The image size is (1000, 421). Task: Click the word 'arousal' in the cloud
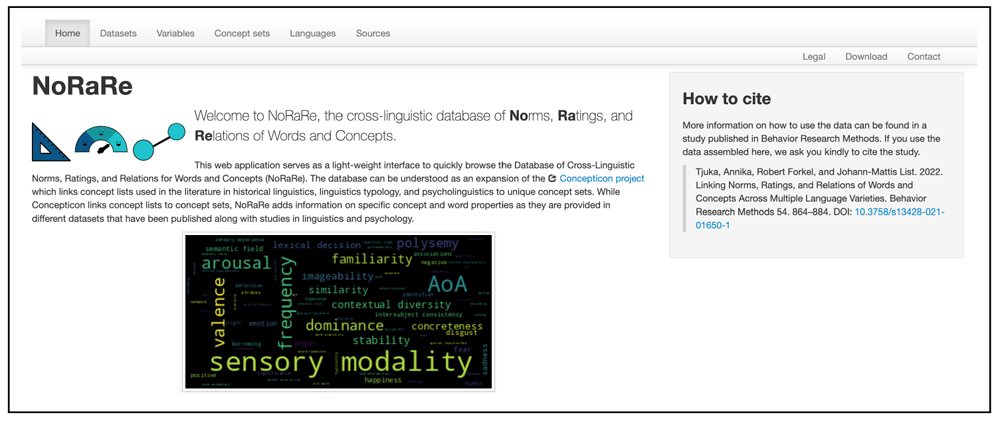(237, 263)
